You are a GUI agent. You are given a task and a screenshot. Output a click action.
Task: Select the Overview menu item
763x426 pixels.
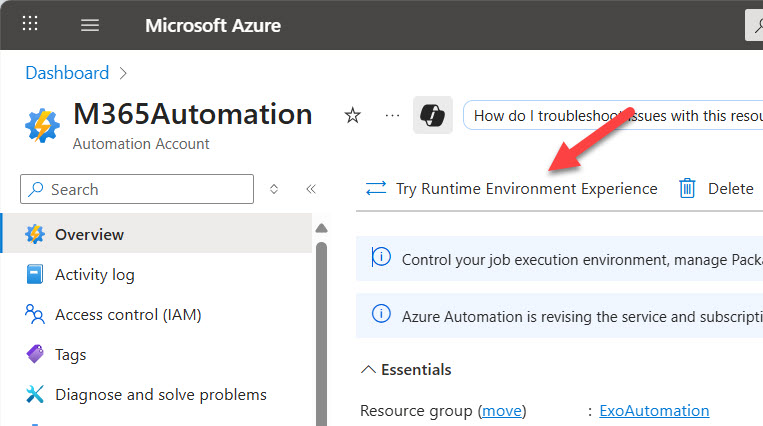click(x=157, y=234)
